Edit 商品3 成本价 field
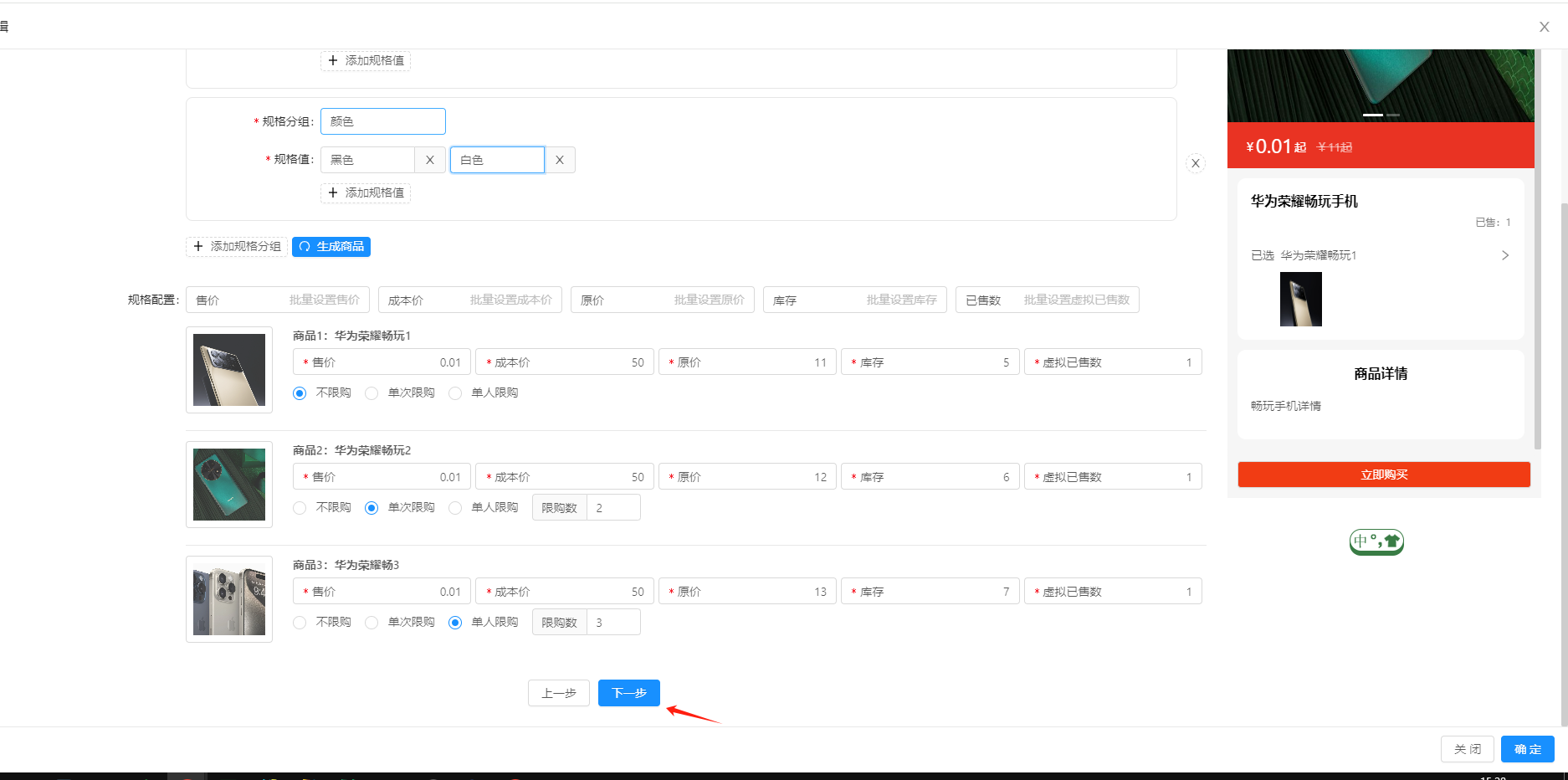This screenshot has width=1568, height=780. tap(565, 592)
